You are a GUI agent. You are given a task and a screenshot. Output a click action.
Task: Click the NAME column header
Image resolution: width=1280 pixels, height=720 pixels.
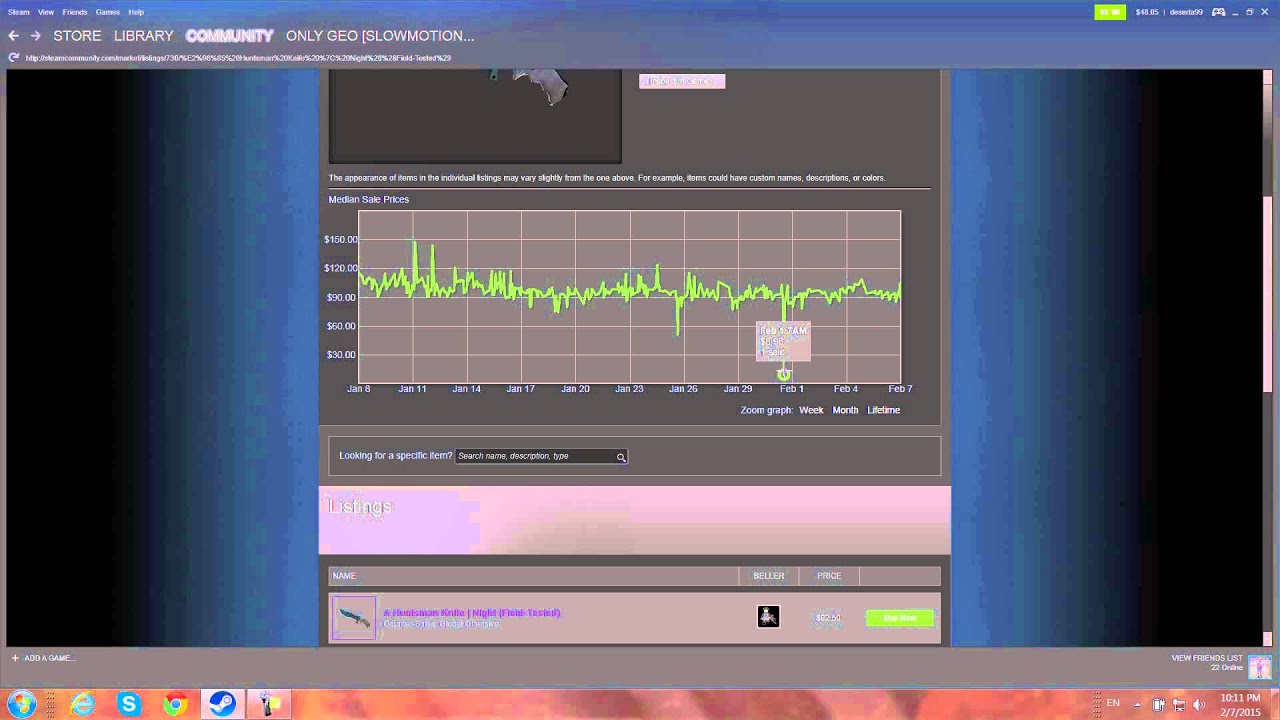(344, 576)
